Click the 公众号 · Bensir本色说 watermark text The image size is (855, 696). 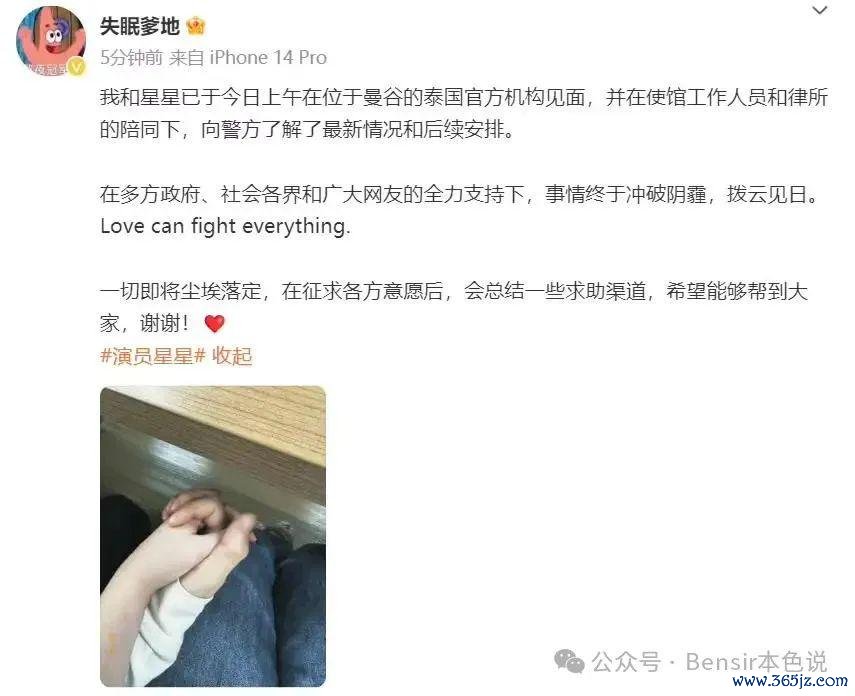(x=710, y=662)
